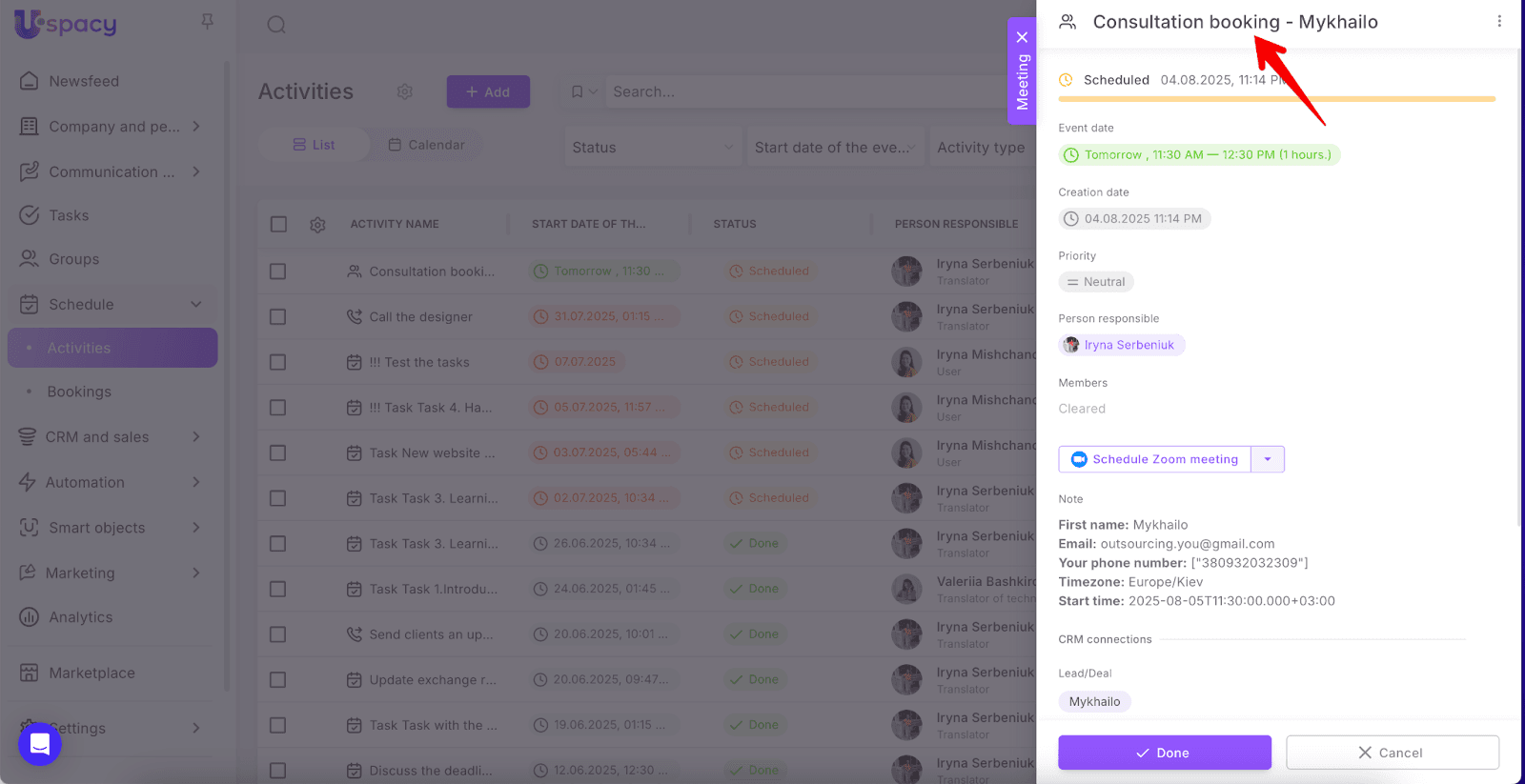Screen dimensions: 1525x784
Task: Click the Marketplace store icon in the sidebar
Action: coord(30,673)
